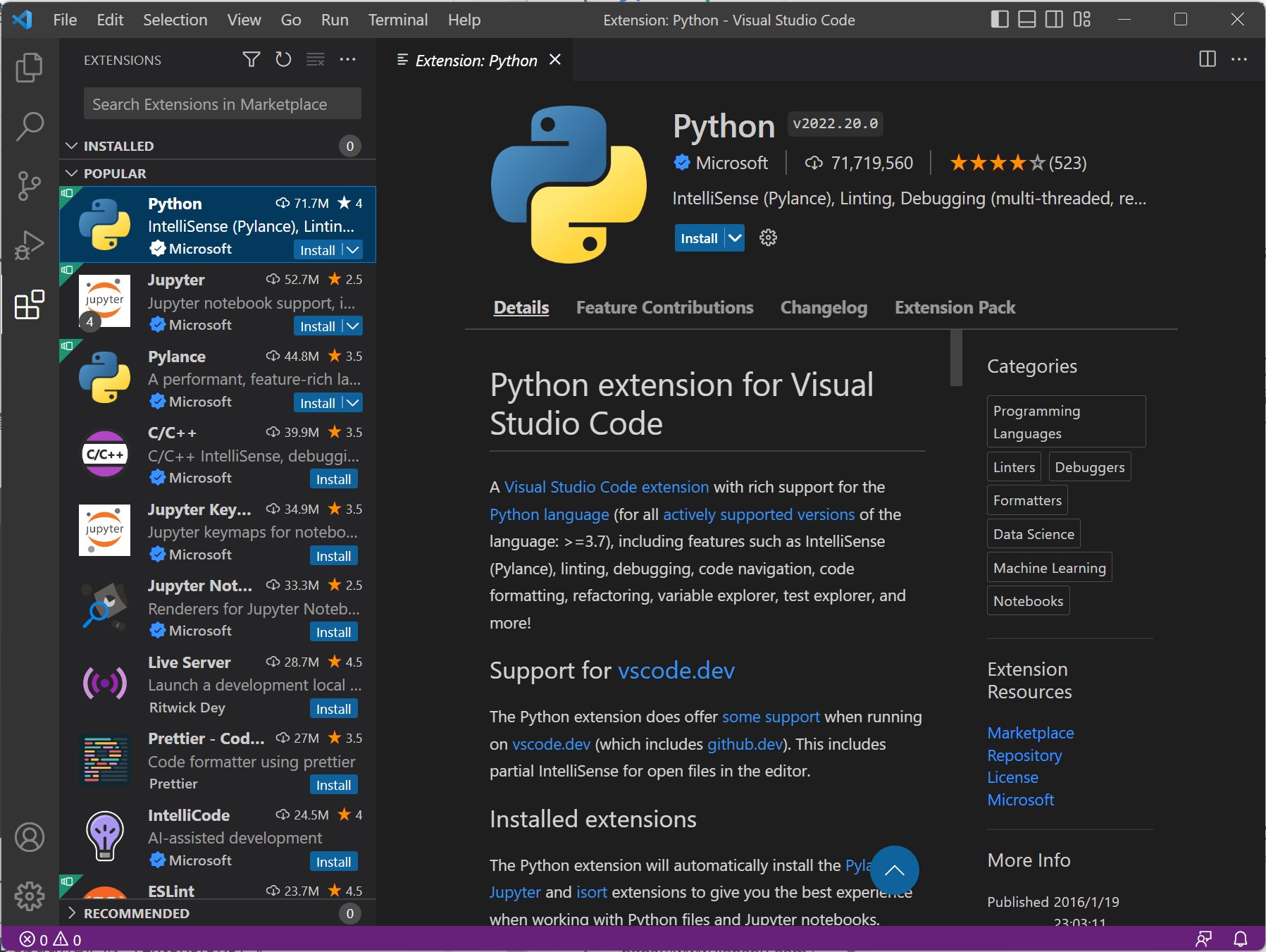Toggle the bottom panel layout icon
The height and width of the screenshot is (952, 1266).
(1027, 20)
